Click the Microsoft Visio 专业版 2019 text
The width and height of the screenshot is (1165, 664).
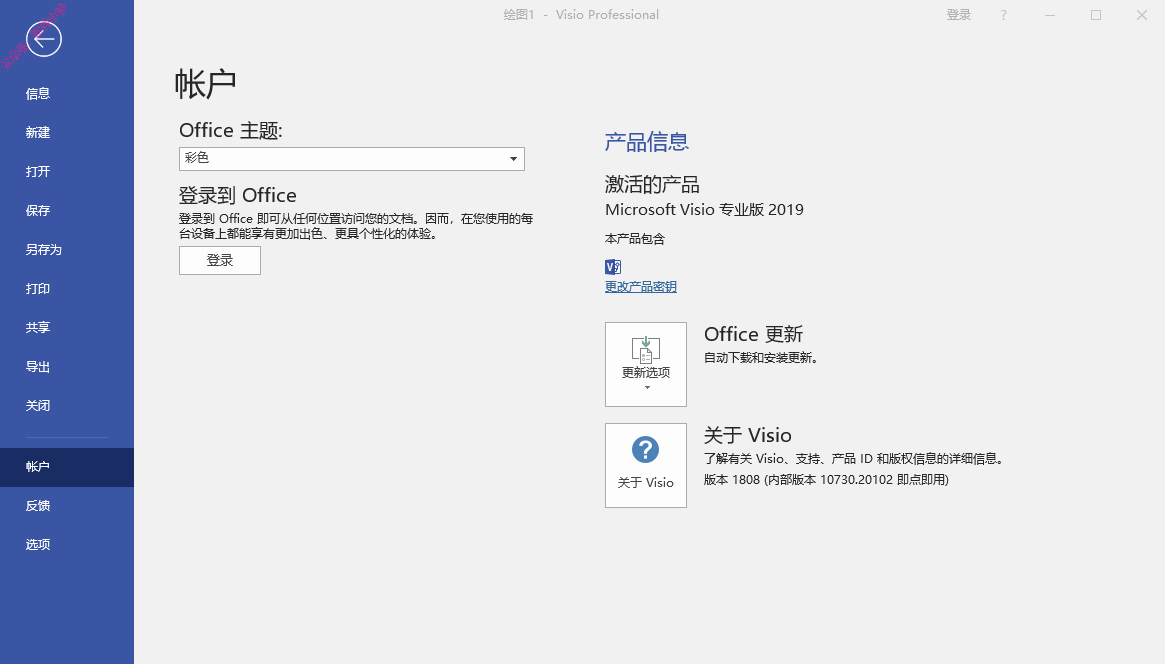click(704, 209)
